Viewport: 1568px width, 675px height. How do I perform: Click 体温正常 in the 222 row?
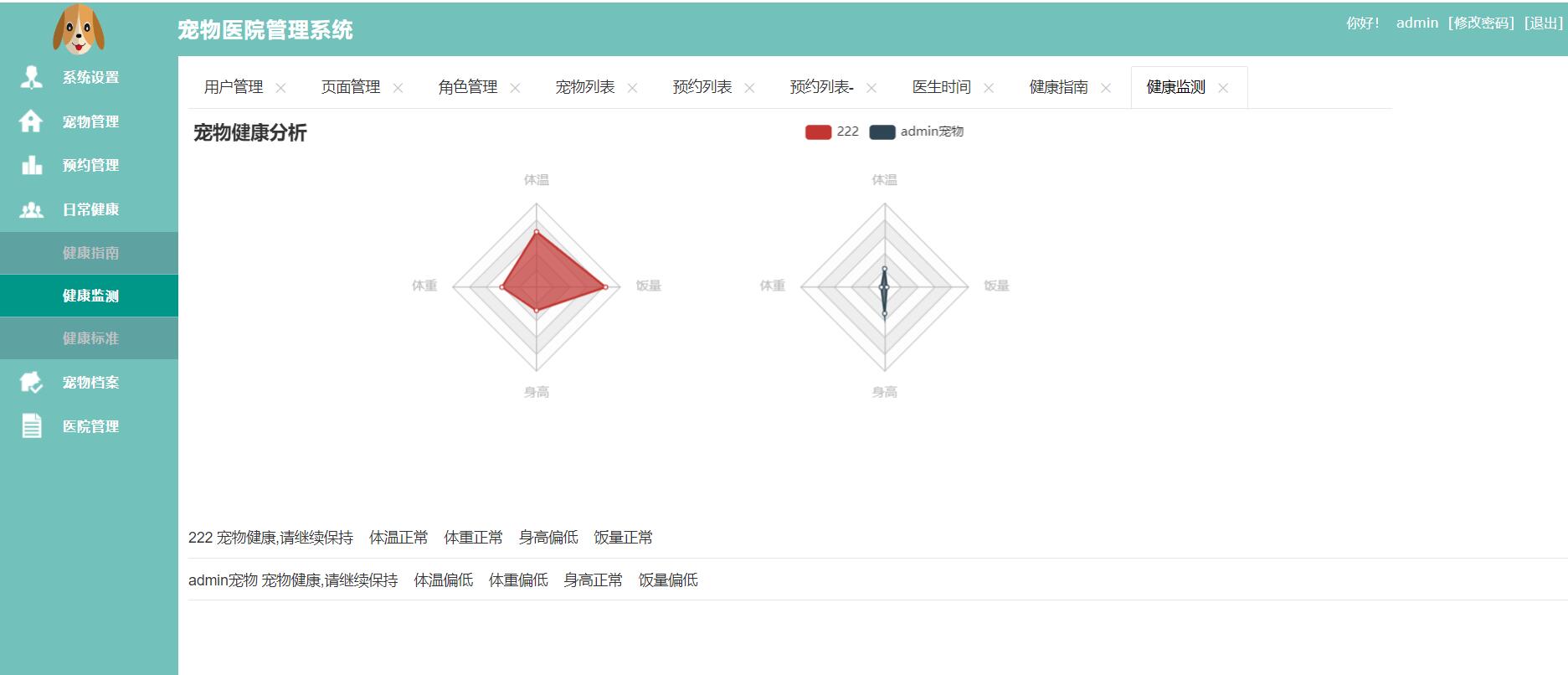[398, 538]
